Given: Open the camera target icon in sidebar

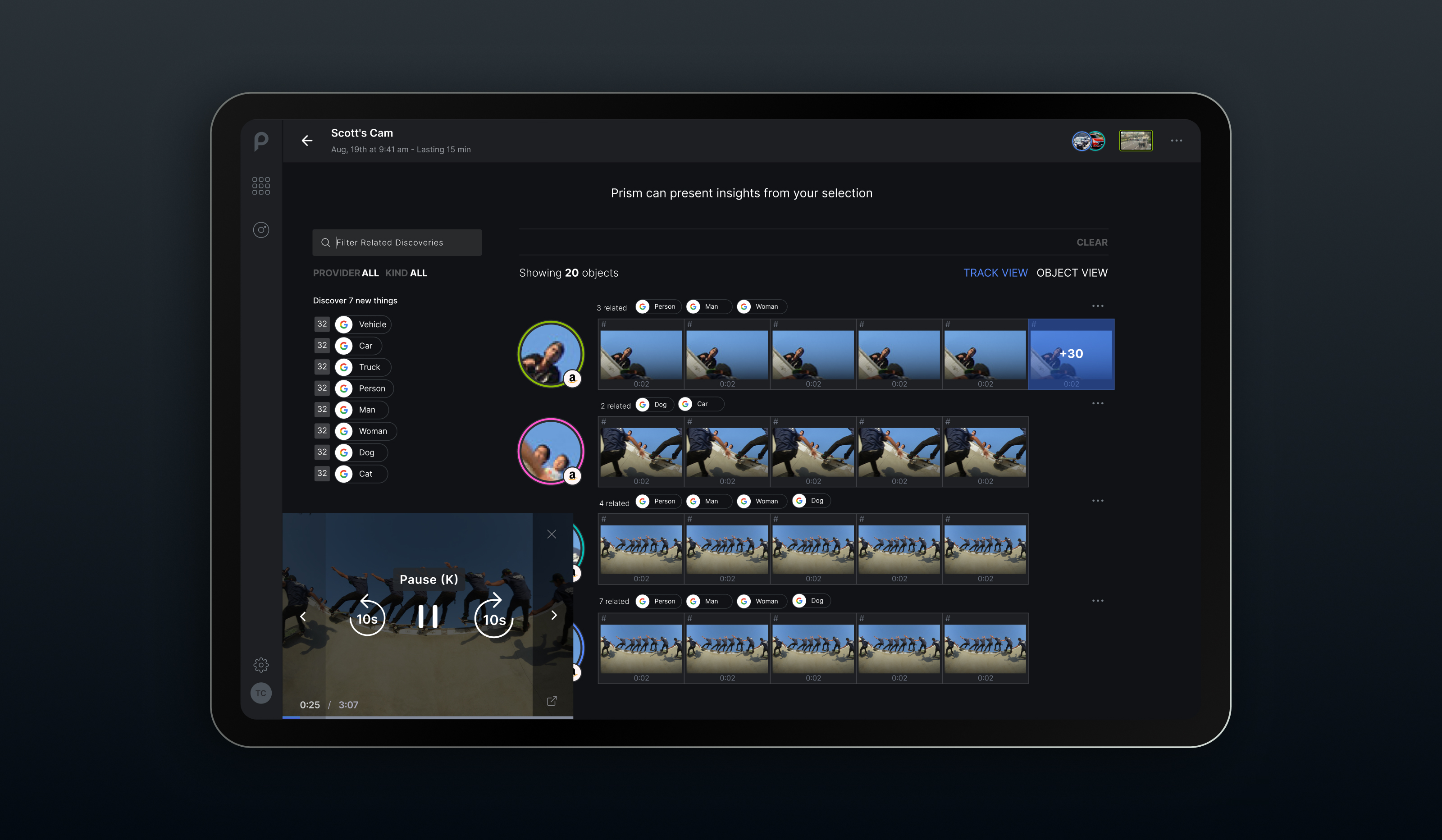Looking at the screenshot, I should pyautogui.click(x=261, y=230).
